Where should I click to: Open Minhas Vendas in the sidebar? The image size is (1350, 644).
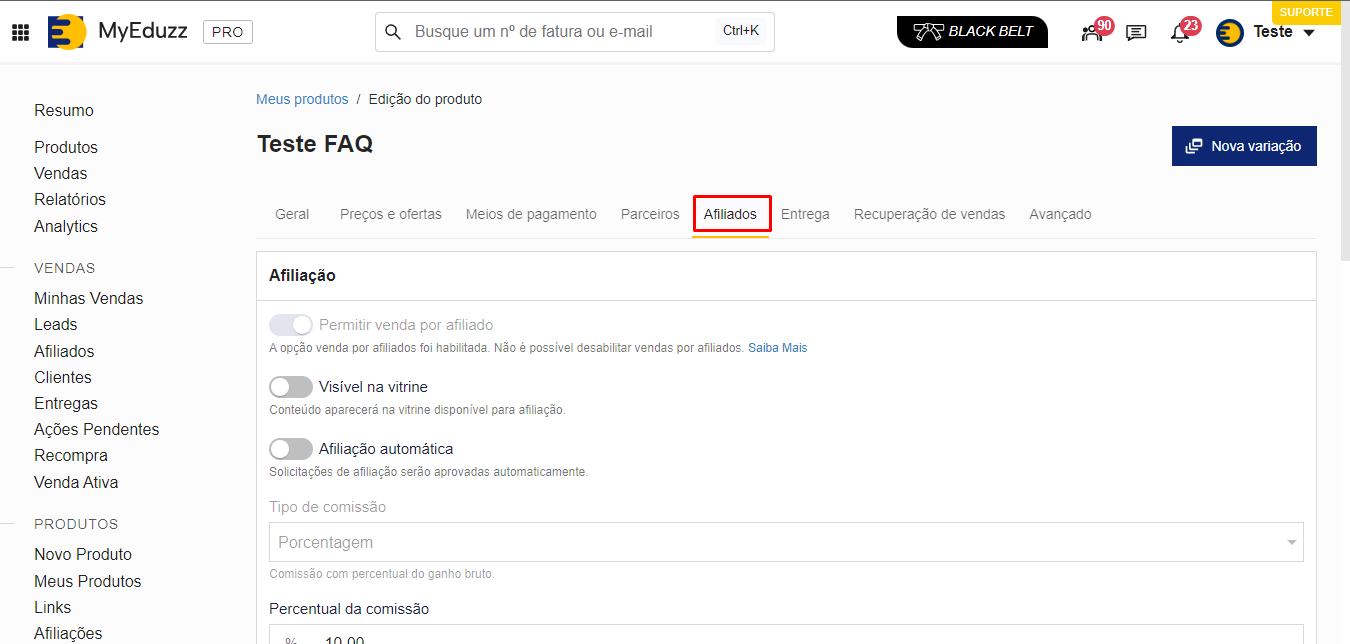88,298
